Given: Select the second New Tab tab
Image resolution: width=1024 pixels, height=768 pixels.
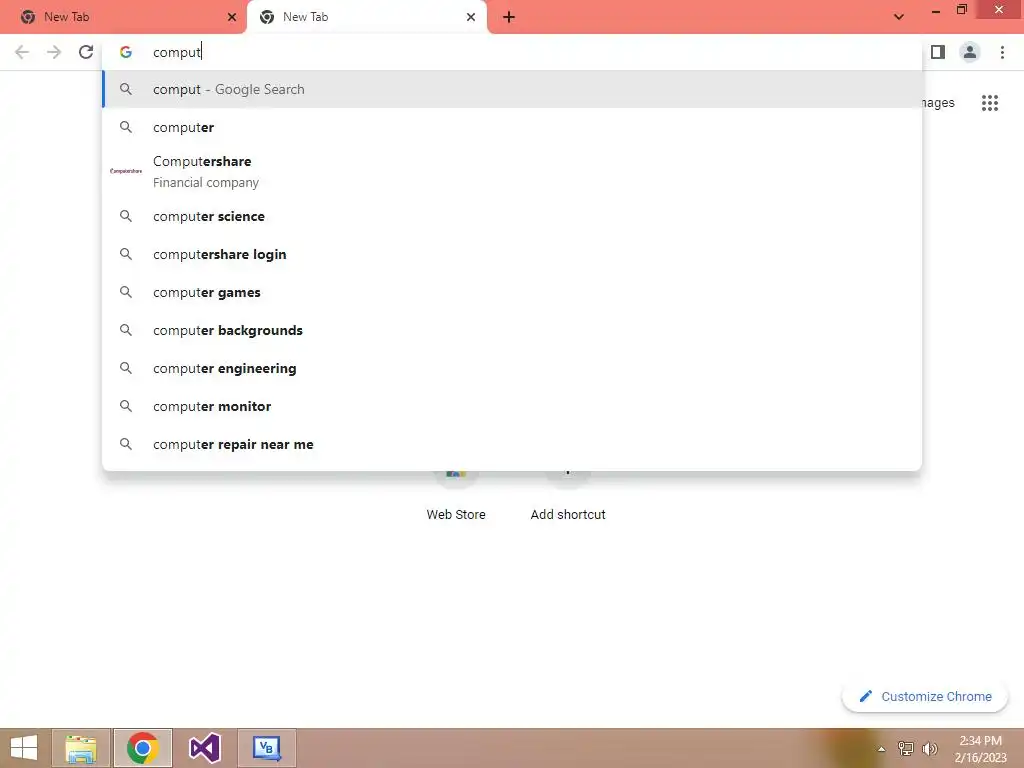Looking at the screenshot, I should [366, 17].
